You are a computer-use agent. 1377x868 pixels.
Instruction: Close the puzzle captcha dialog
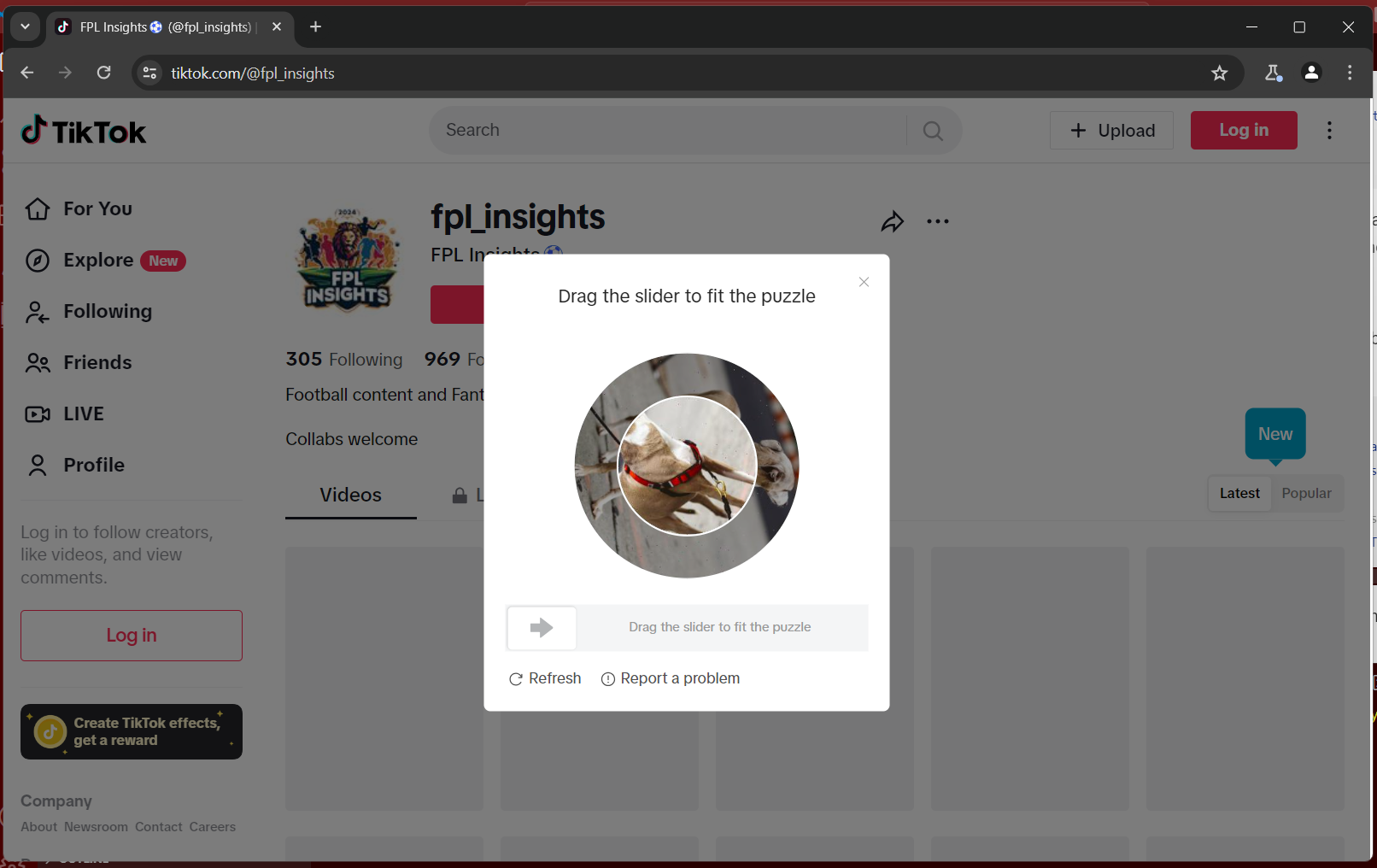tap(864, 281)
